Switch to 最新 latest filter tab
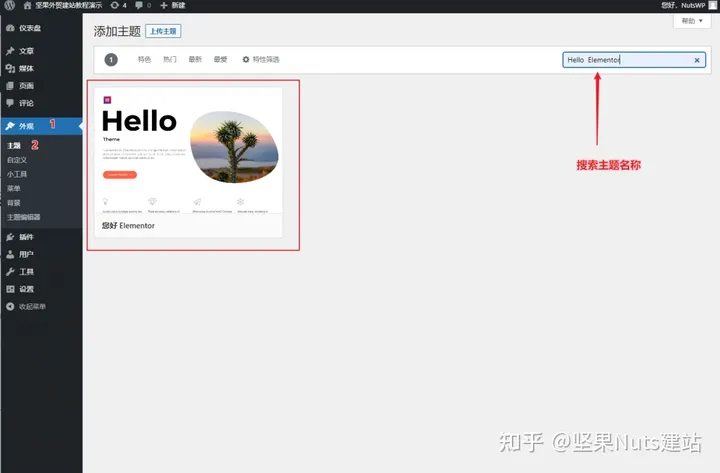Image resolution: width=720 pixels, height=473 pixels. [x=195, y=59]
